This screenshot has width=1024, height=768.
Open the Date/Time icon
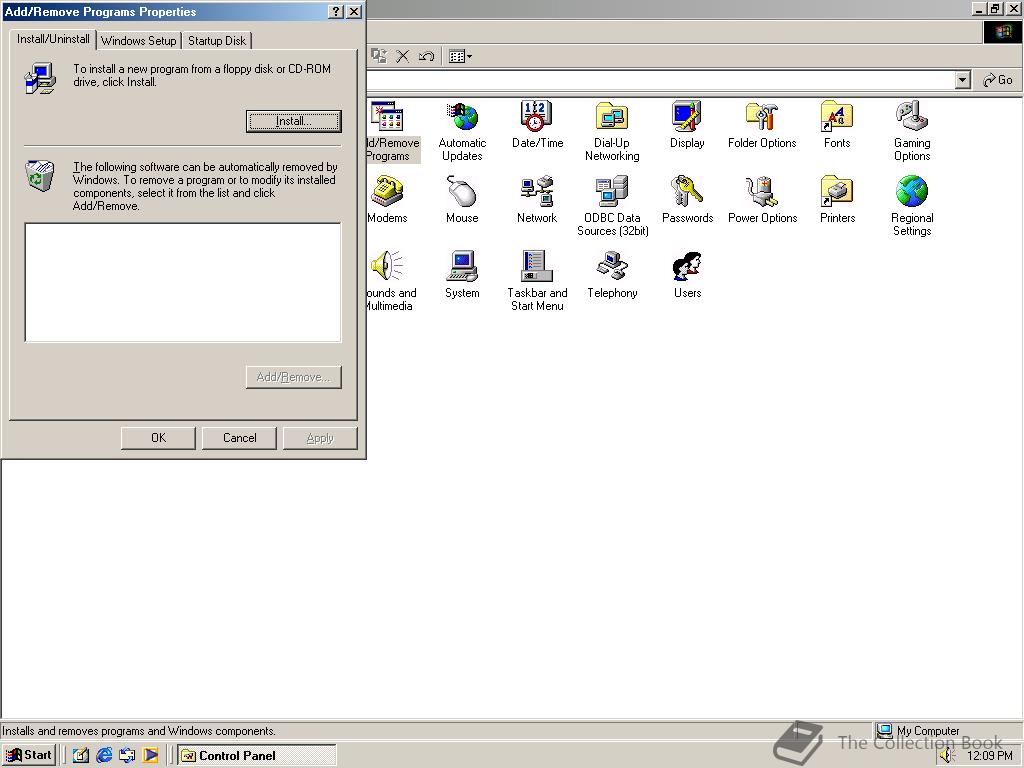pos(537,125)
